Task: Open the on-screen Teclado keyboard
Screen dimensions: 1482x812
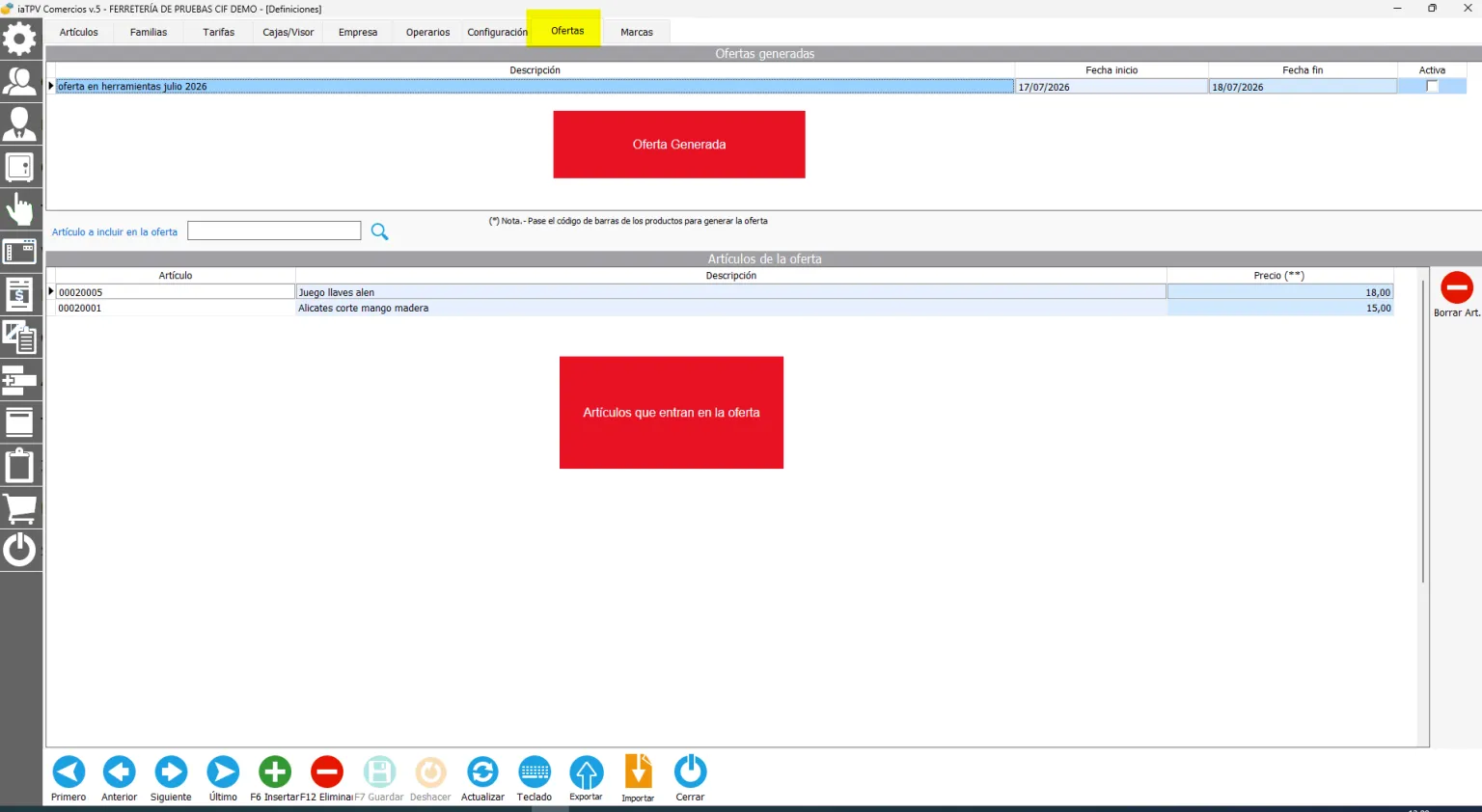Action: click(535, 771)
